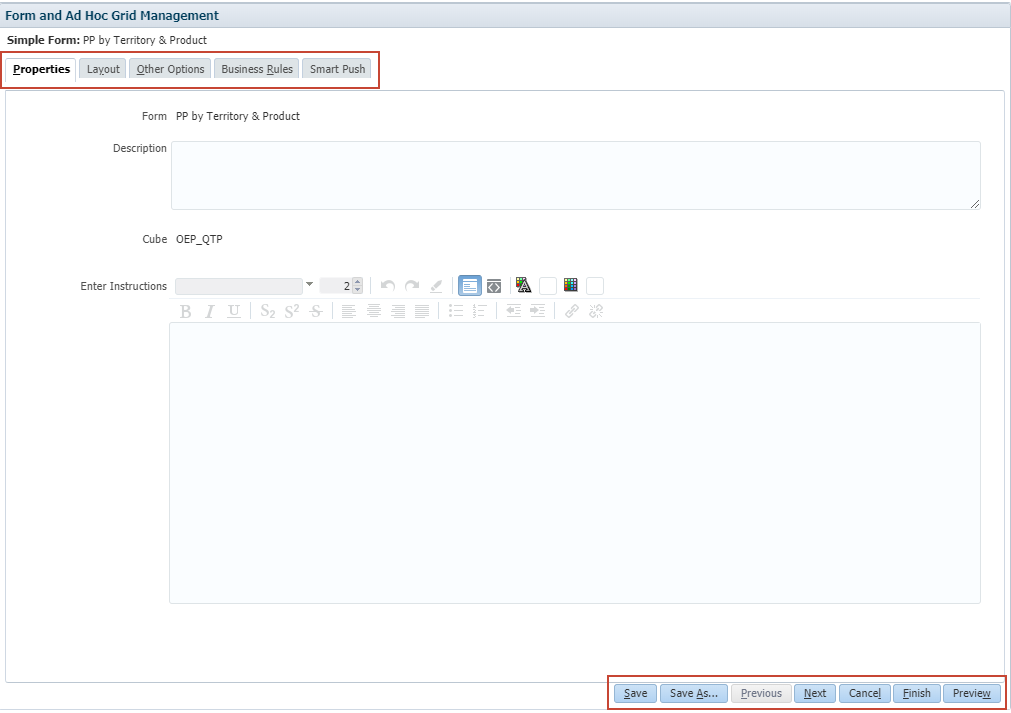This screenshot has width=1011, height=713.
Task: Center align instructions text
Action: (374, 311)
